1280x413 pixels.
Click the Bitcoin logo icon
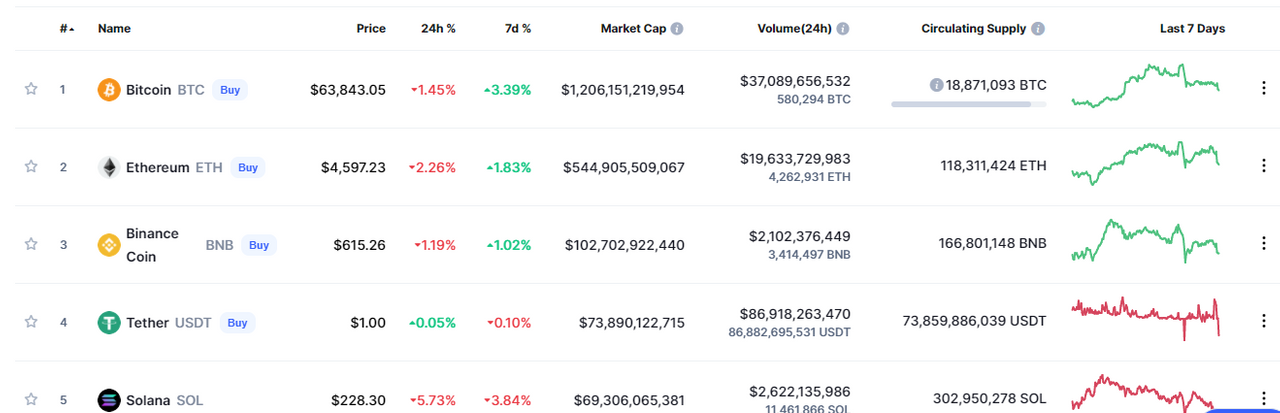pos(109,90)
